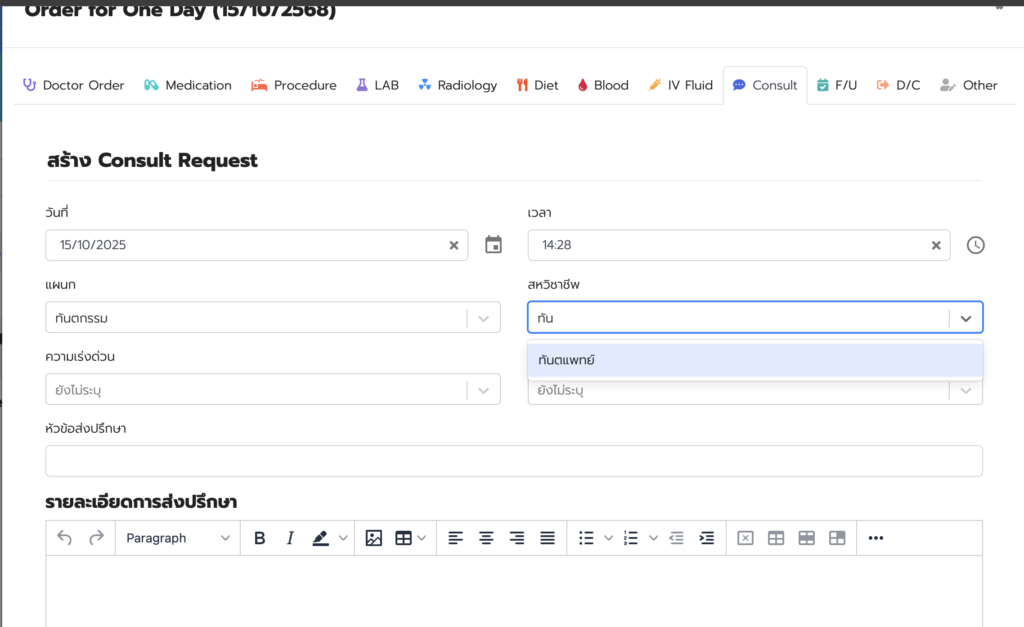Image resolution: width=1024 pixels, height=627 pixels.
Task: Expand the Paragraph style dropdown
Action: [x=178, y=538]
